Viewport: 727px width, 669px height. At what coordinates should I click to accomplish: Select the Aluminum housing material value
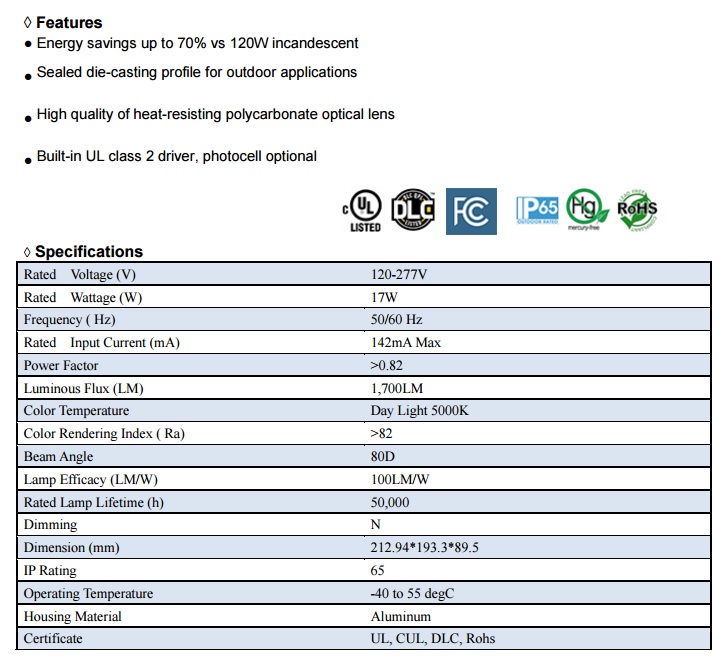(400, 616)
